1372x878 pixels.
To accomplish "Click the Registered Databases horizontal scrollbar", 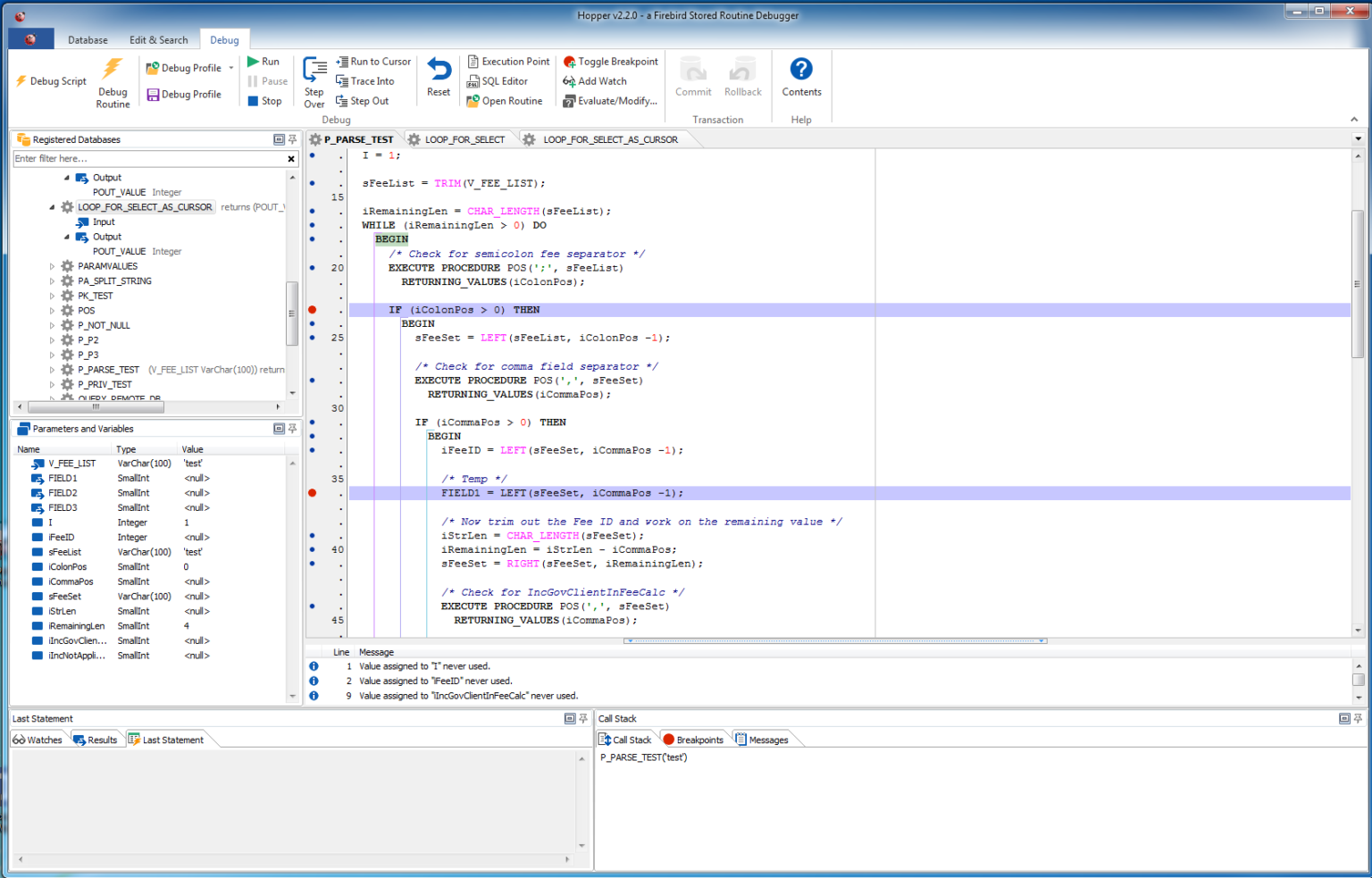I will pyautogui.click(x=96, y=406).
